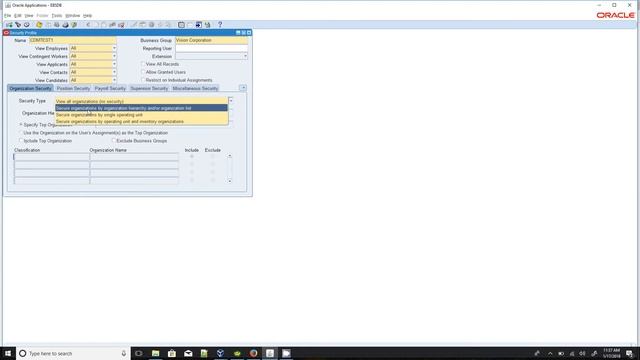Check the View All Records checkbox
This screenshot has width=640, height=360.
pos(143,64)
